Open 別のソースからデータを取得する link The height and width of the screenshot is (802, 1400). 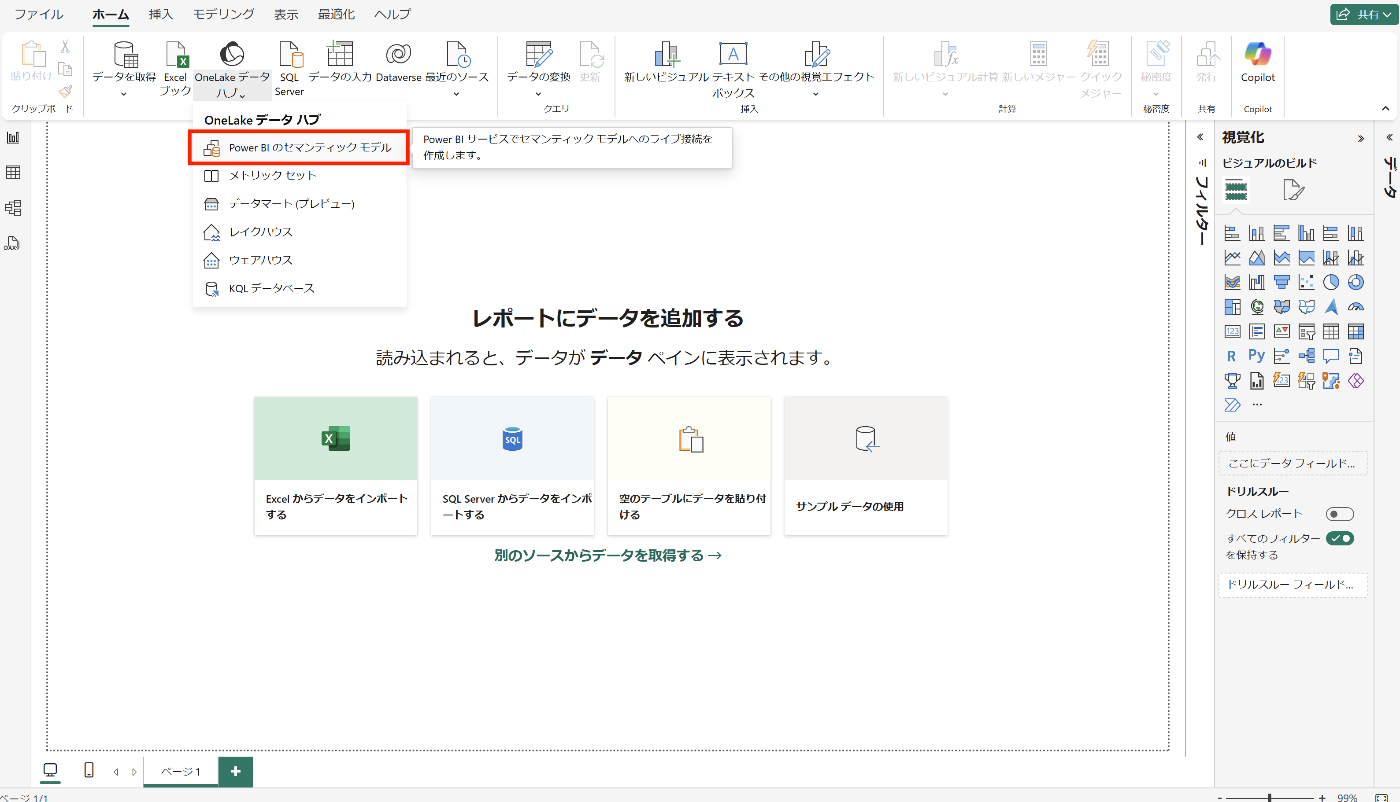[608, 555]
